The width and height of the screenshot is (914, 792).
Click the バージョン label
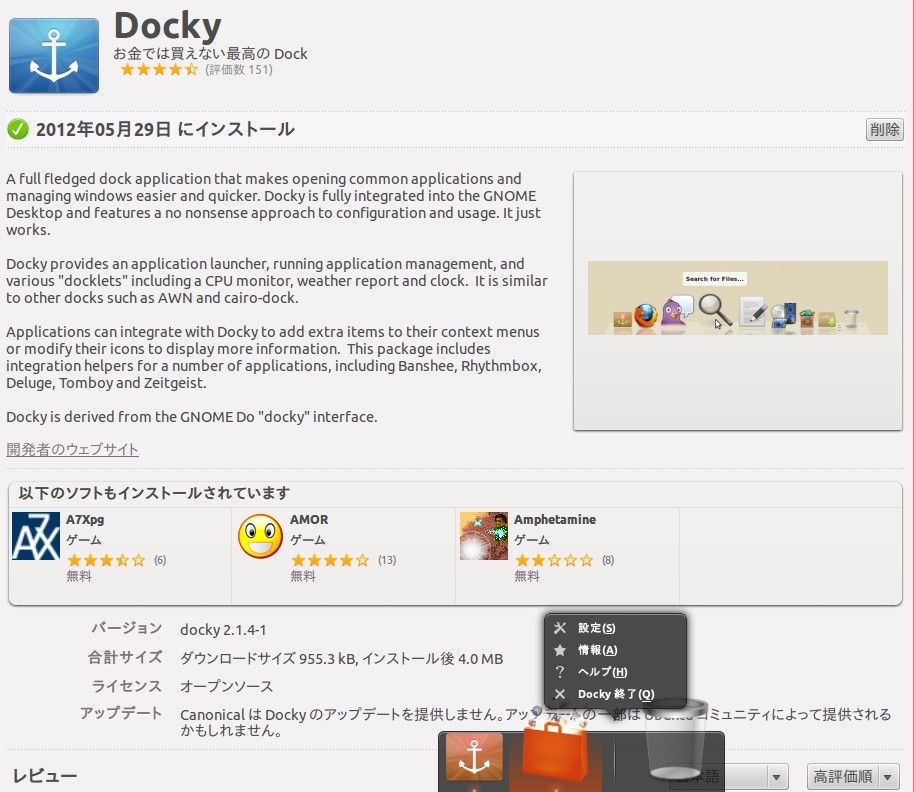click(126, 628)
